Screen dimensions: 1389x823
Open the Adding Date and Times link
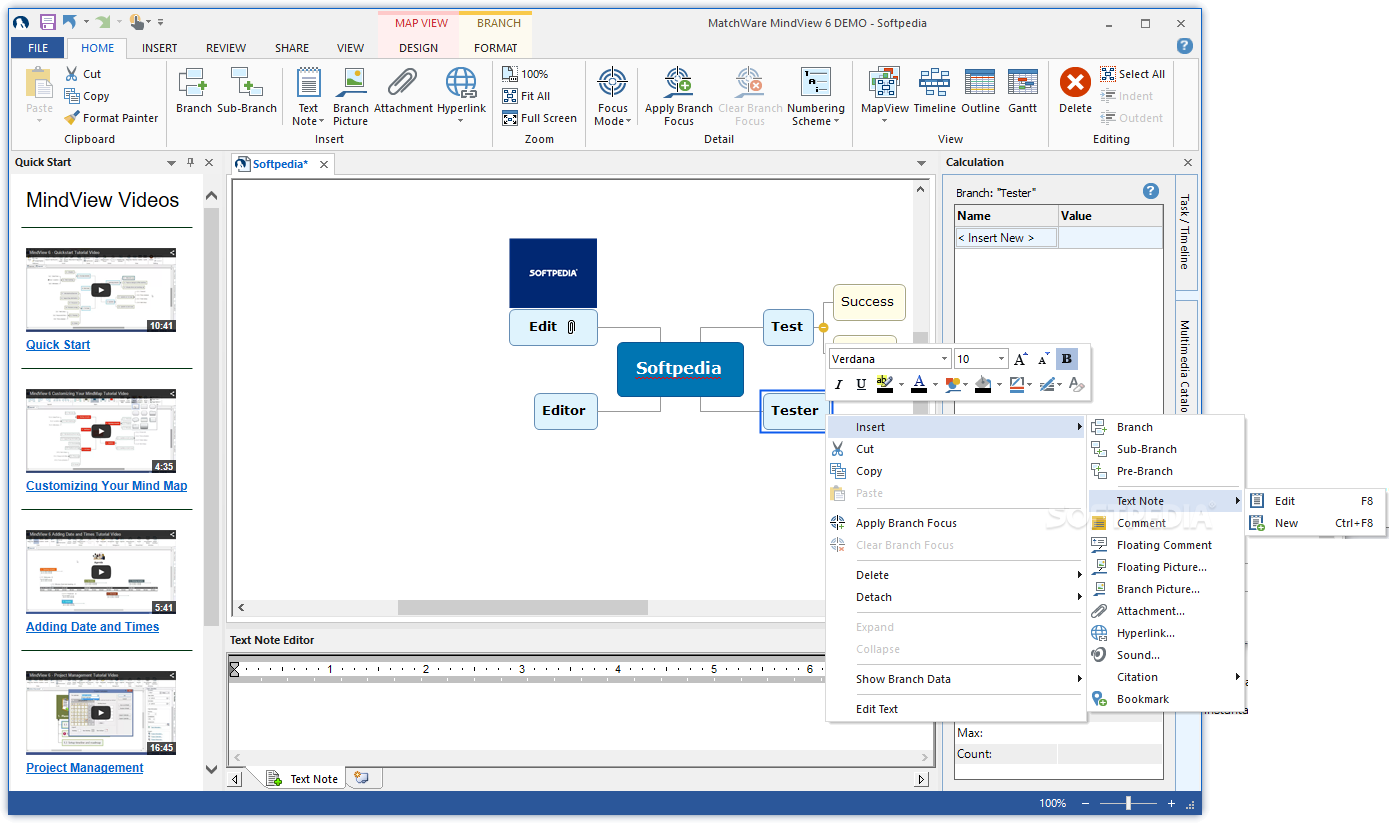tap(93, 627)
